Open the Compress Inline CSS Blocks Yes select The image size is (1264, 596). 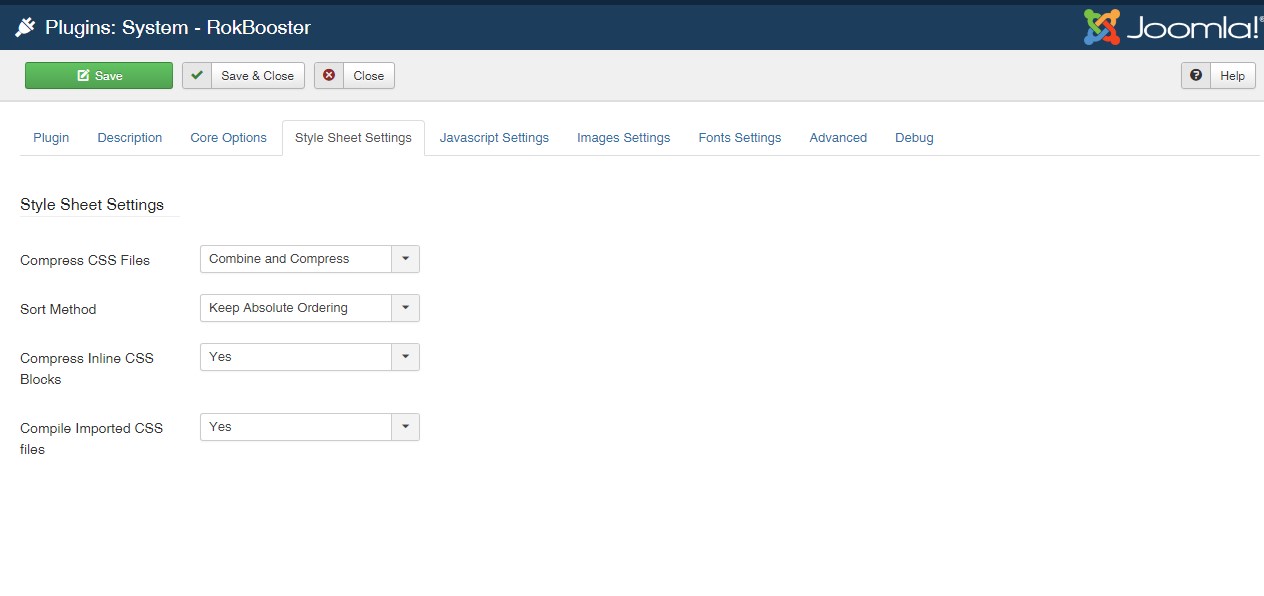(x=310, y=357)
